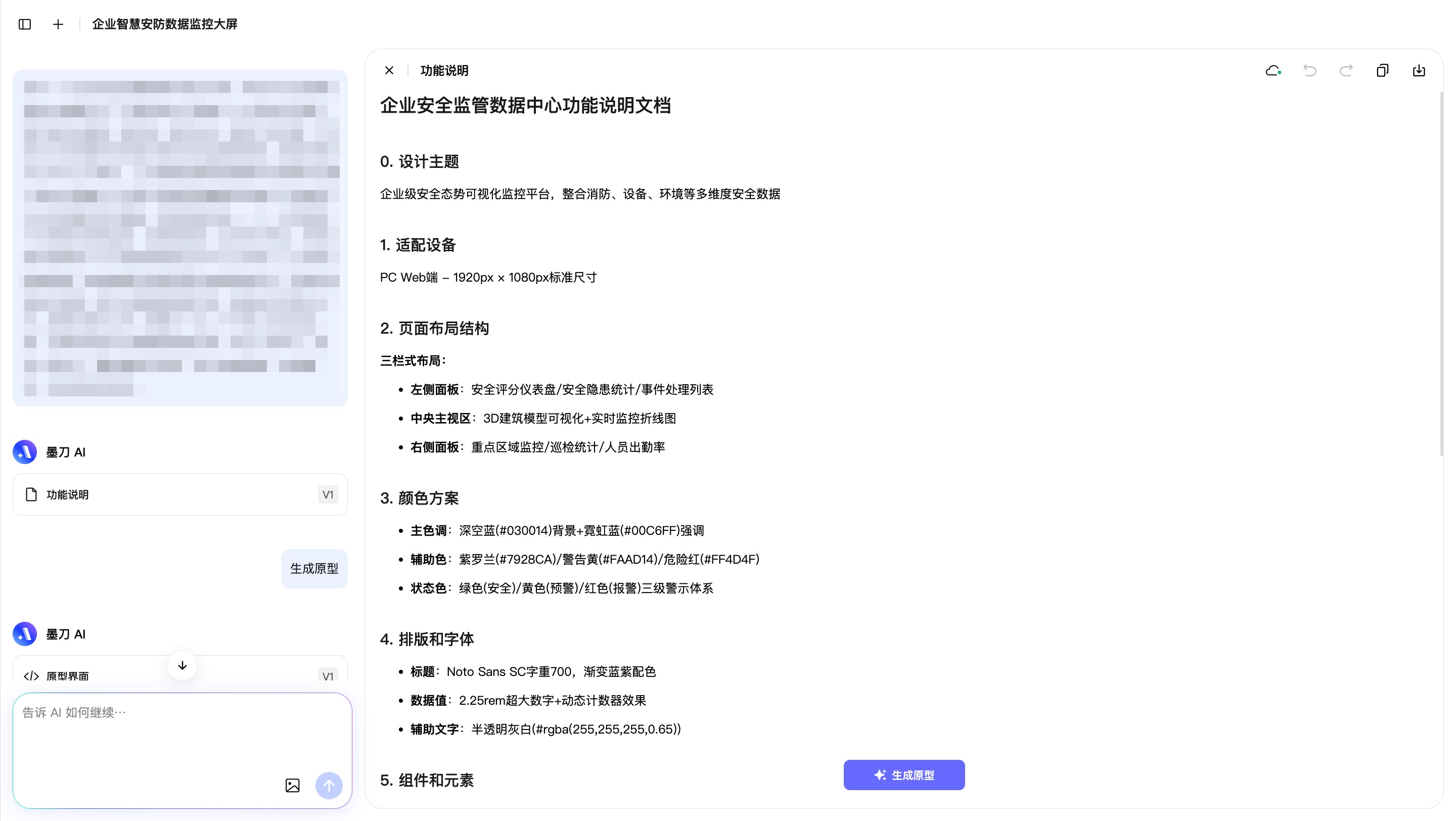Toggle the left sidebar panel icon
The image size is (1456, 821).
[x=24, y=24]
